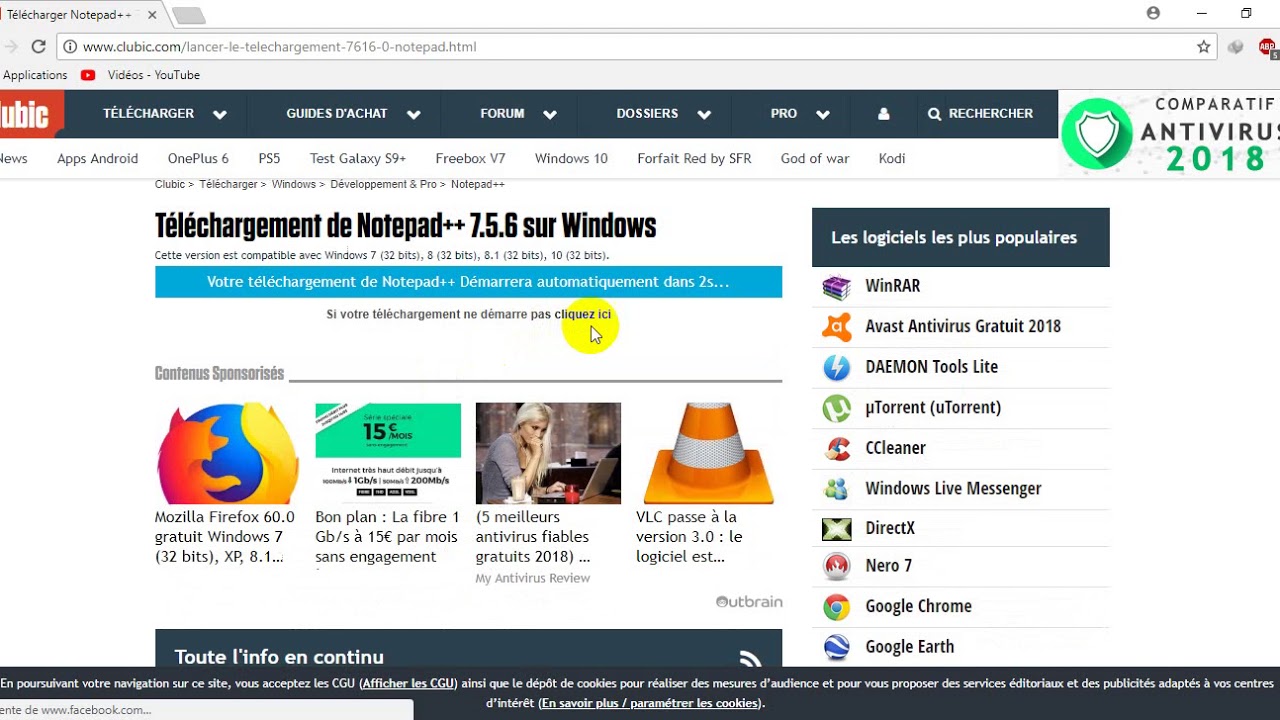Screen dimensions: 1280x720
Task: Expand the DOSSIERS dropdown chevron
Action: point(704,115)
